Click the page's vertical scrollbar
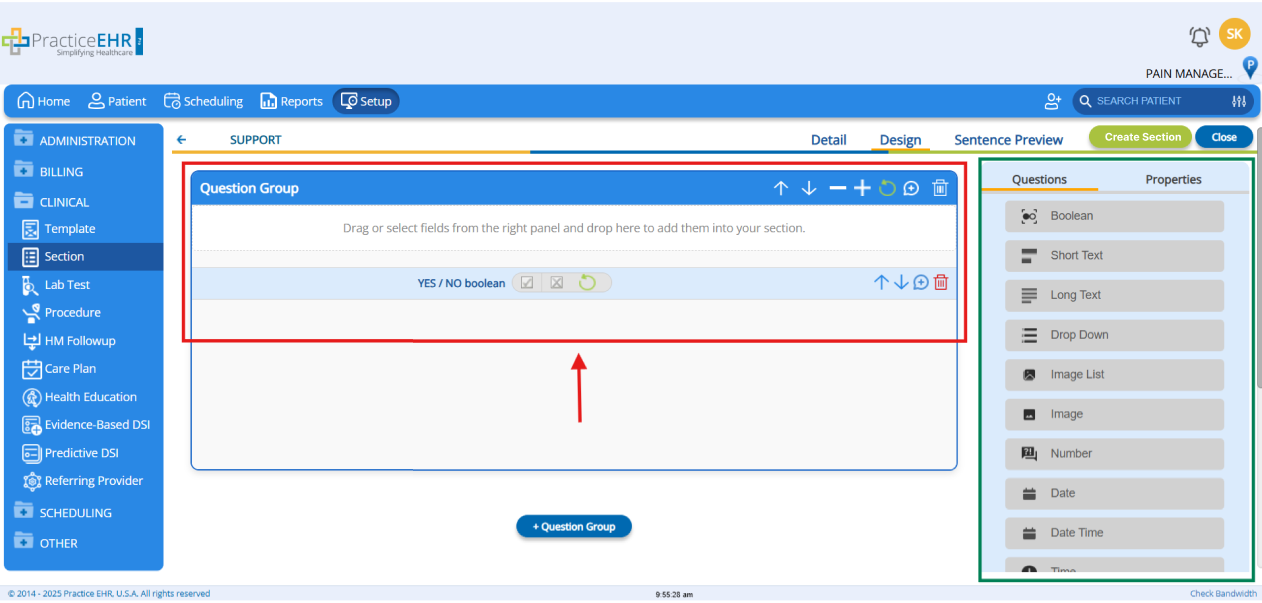This screenshot has width=1262, height=603. point(1257,260)
